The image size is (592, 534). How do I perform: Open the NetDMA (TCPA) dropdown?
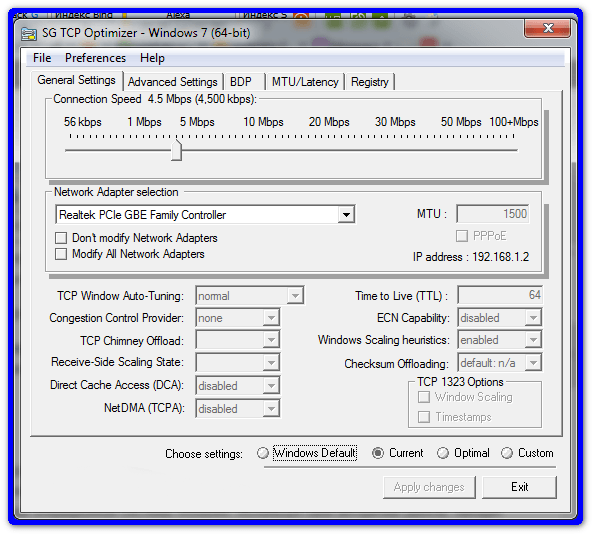271,409
